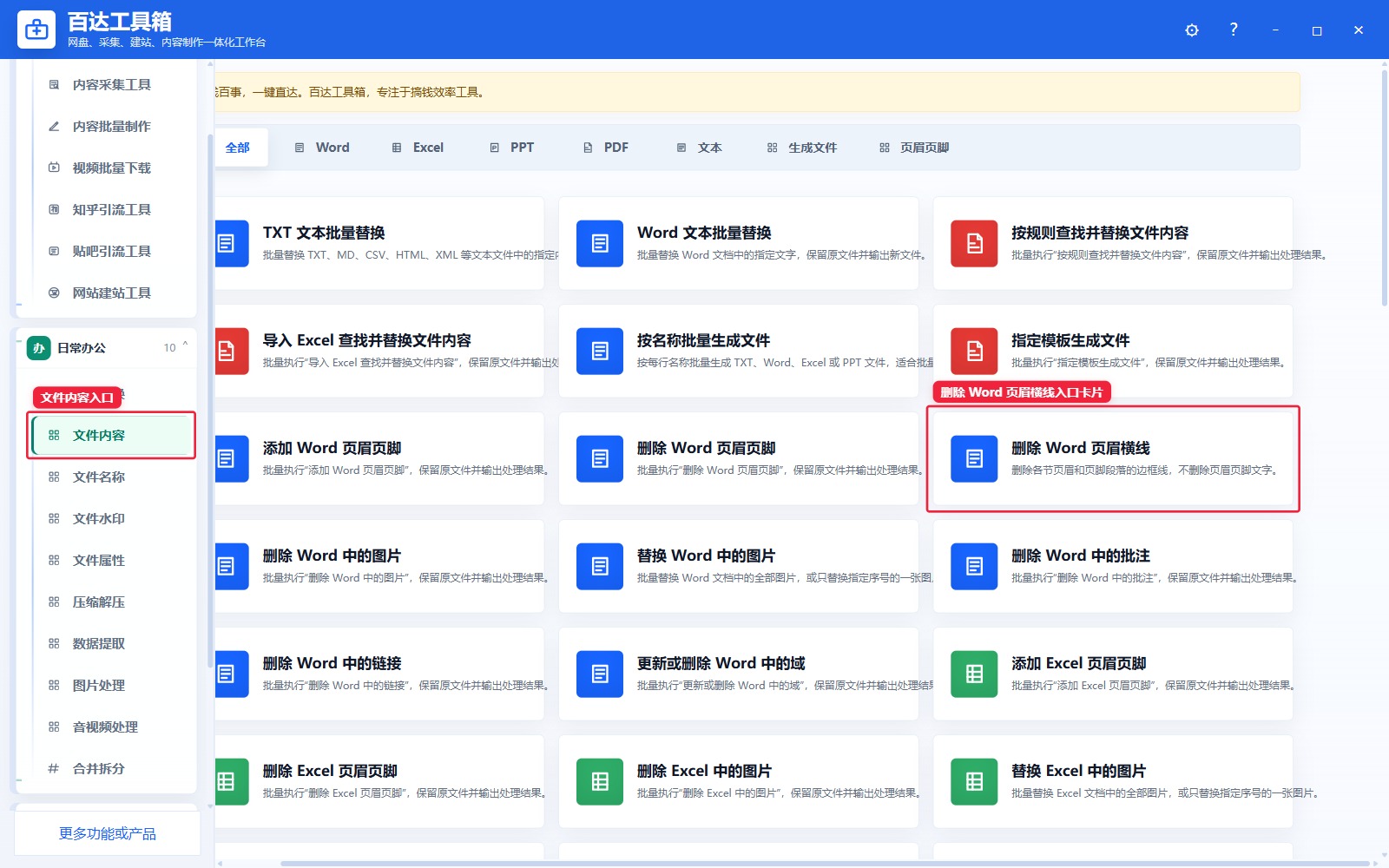
Task: Select 压缩解压 in the sidebar
Action: [111, 602]
